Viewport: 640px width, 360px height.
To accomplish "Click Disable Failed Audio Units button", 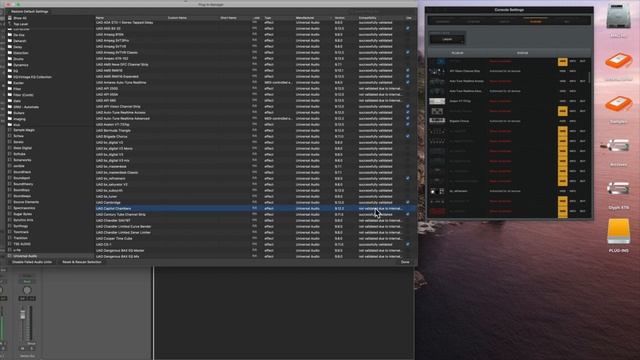I will 32,262.
